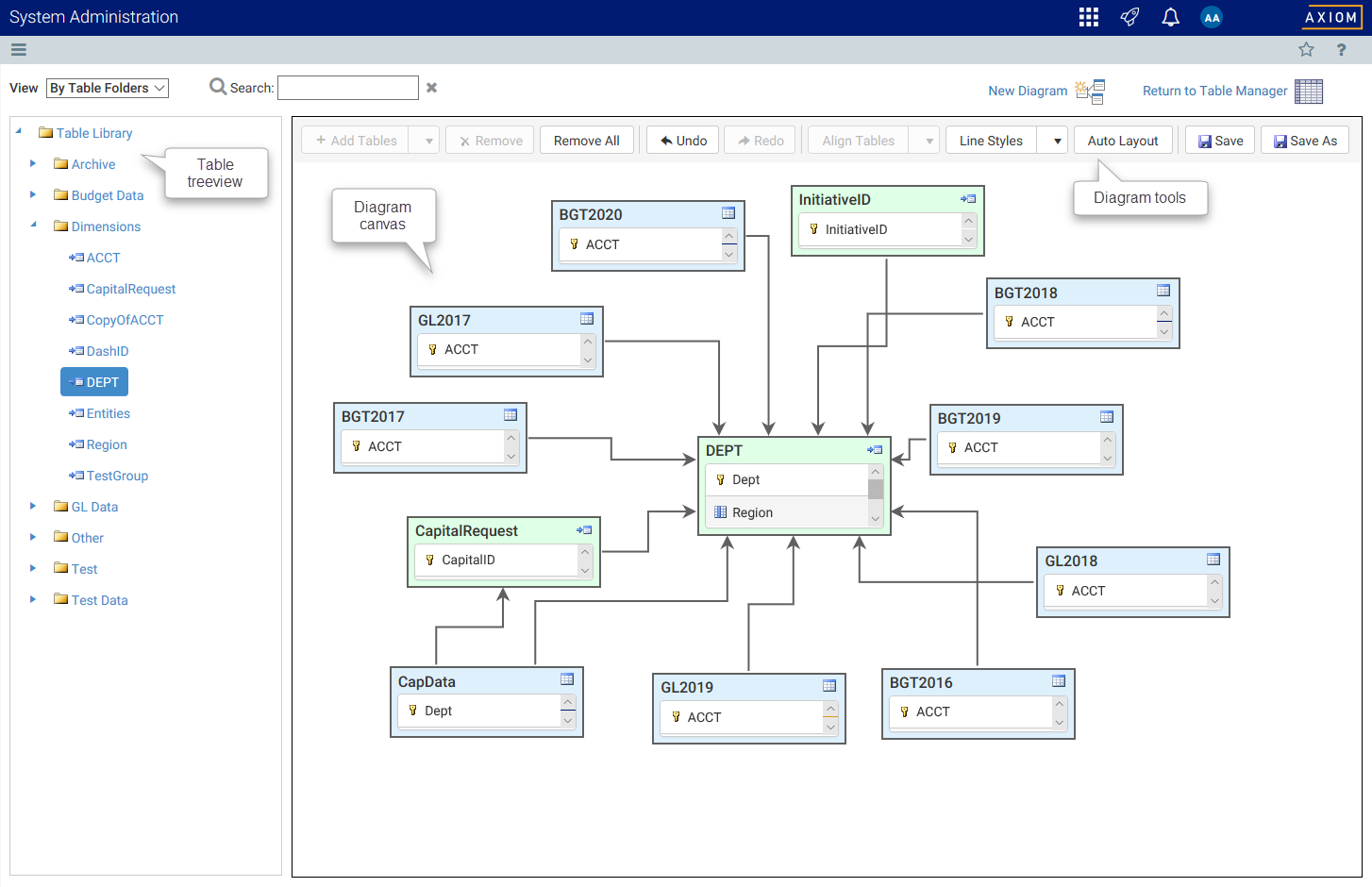The height and width of the screenshot is (887, 1372).
Task: Open the View By Table Folders dropdown
Action: 108,88
